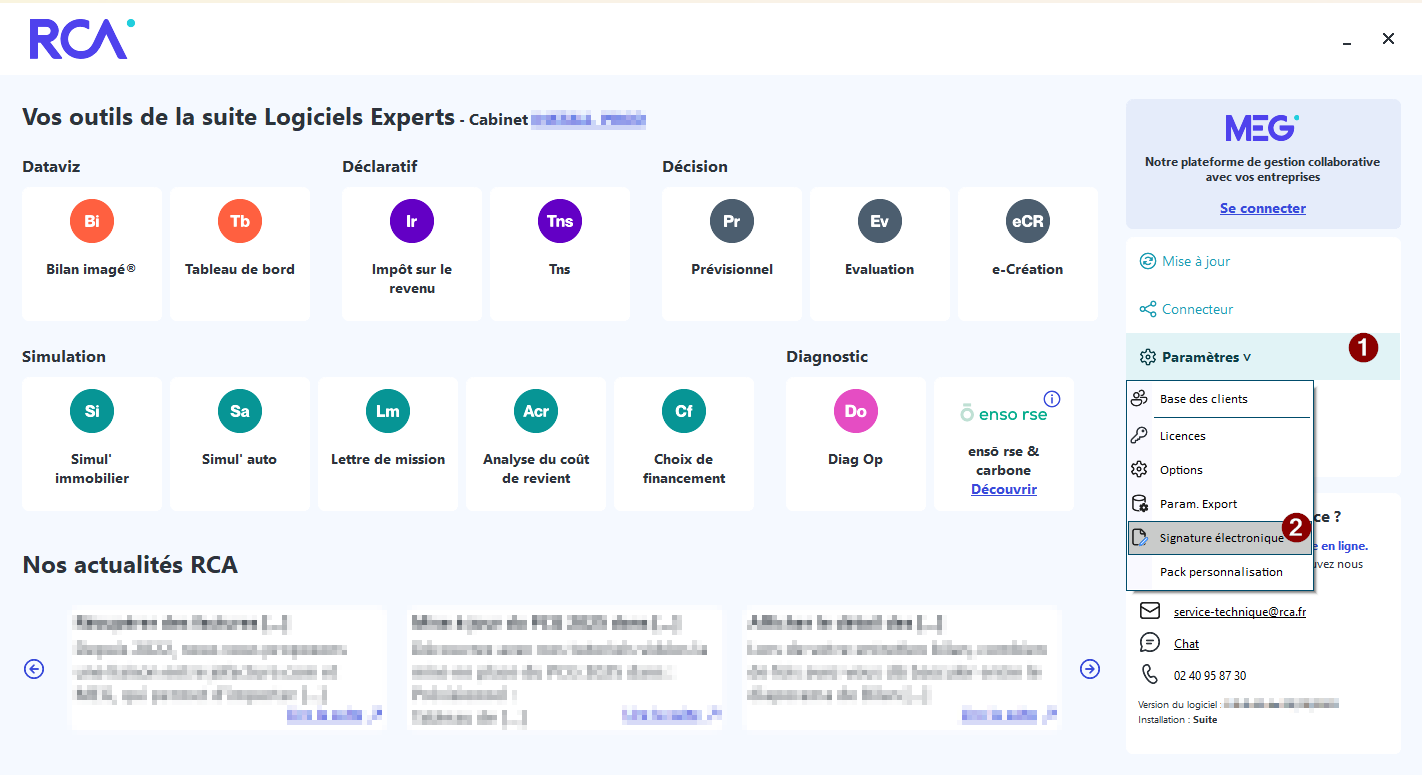This screenshot has width=1422, height=775.
Task: Click the second blurred news card
Action: (564, 668)
